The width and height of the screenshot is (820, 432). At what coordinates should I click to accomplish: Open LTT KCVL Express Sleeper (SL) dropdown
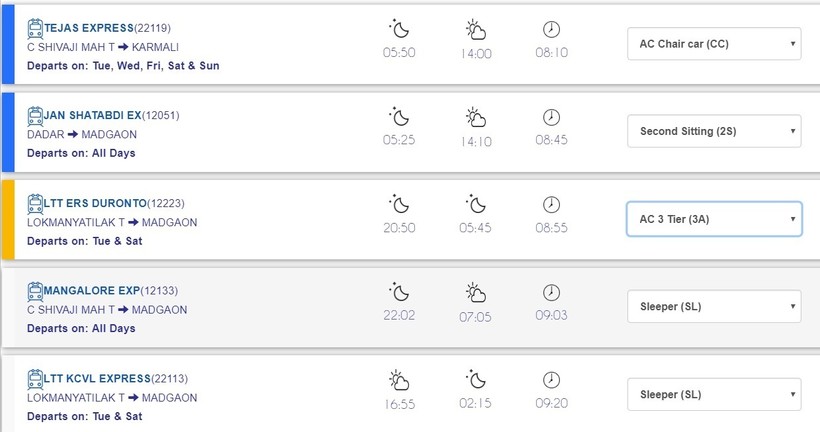tap(714, 394)
